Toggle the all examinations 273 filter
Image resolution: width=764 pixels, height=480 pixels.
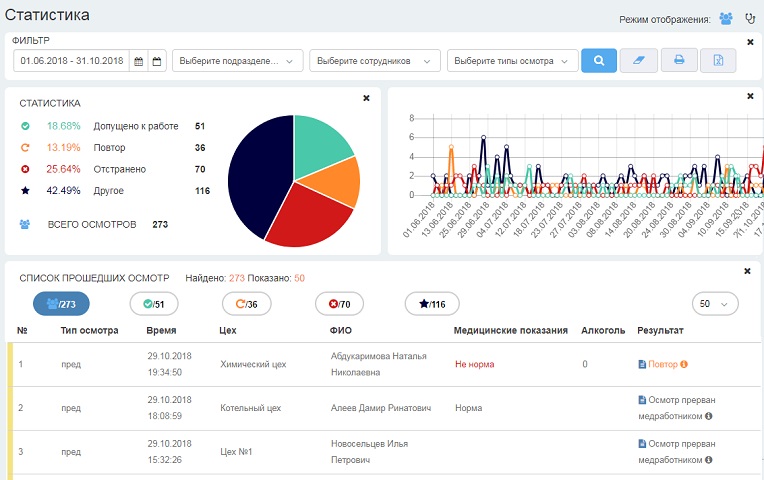(61, 304)
